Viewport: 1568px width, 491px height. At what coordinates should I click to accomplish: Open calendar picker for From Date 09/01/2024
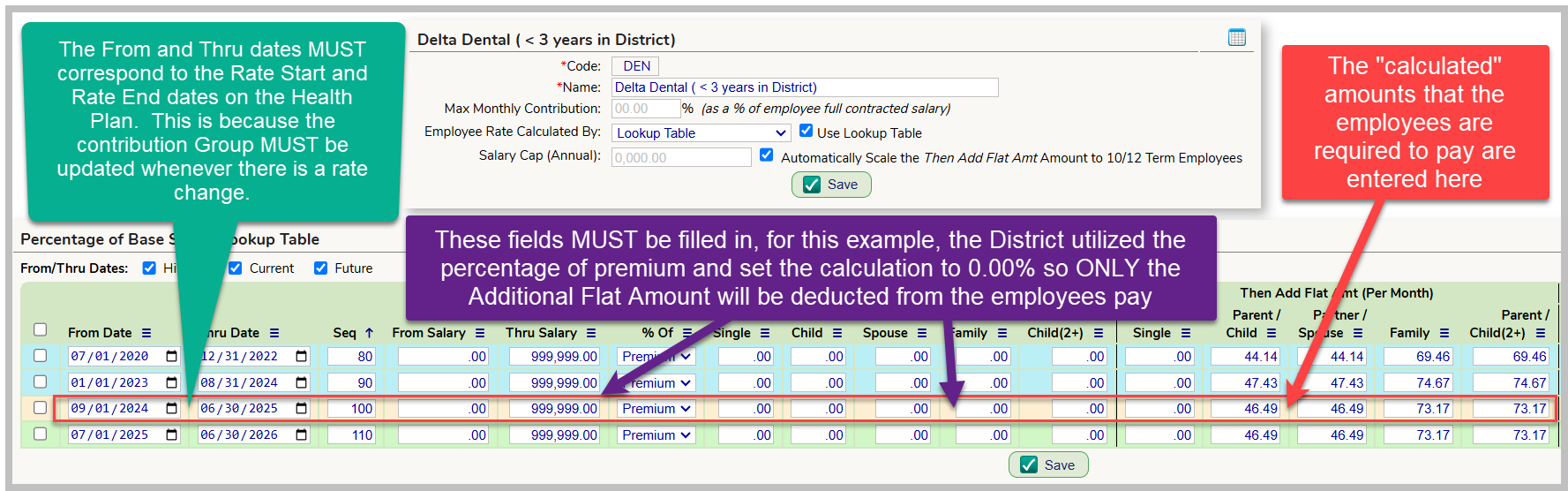(x=171, y=408)
